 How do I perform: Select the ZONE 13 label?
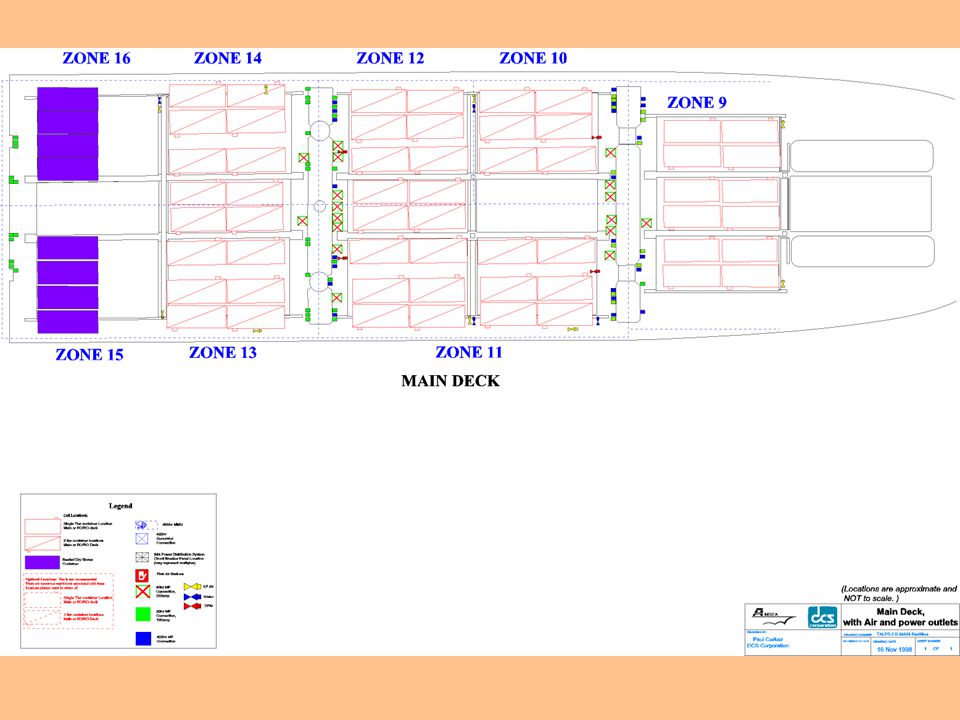223,353
